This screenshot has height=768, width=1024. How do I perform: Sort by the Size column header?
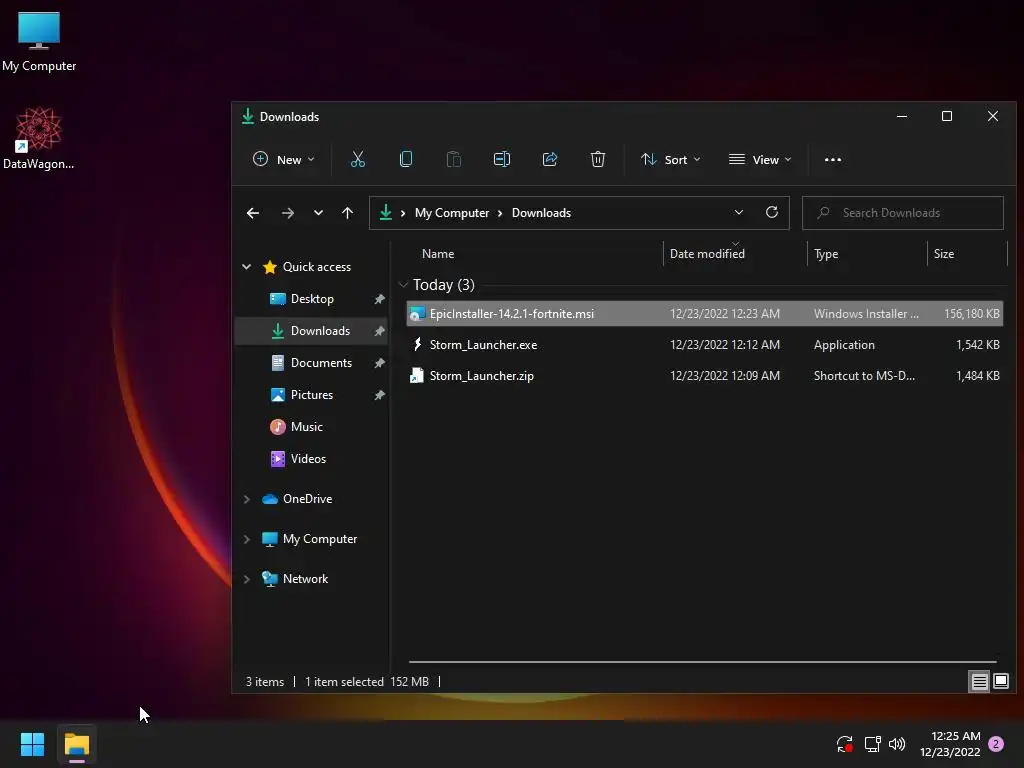[x=944, y=254]
